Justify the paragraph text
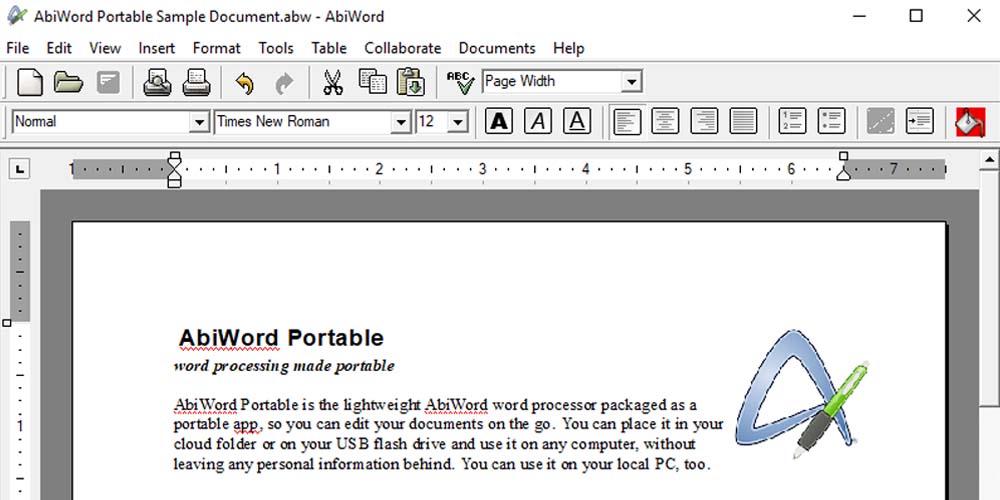The width and height of the screenshot is (1000, 500). 743,121
